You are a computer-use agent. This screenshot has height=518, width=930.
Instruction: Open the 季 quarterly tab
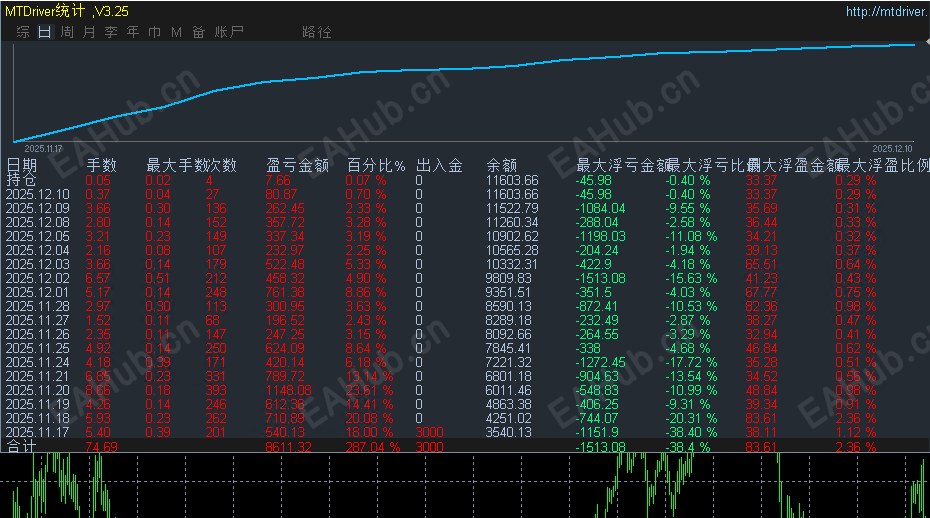pyautogui.click(x=111, y=32)
